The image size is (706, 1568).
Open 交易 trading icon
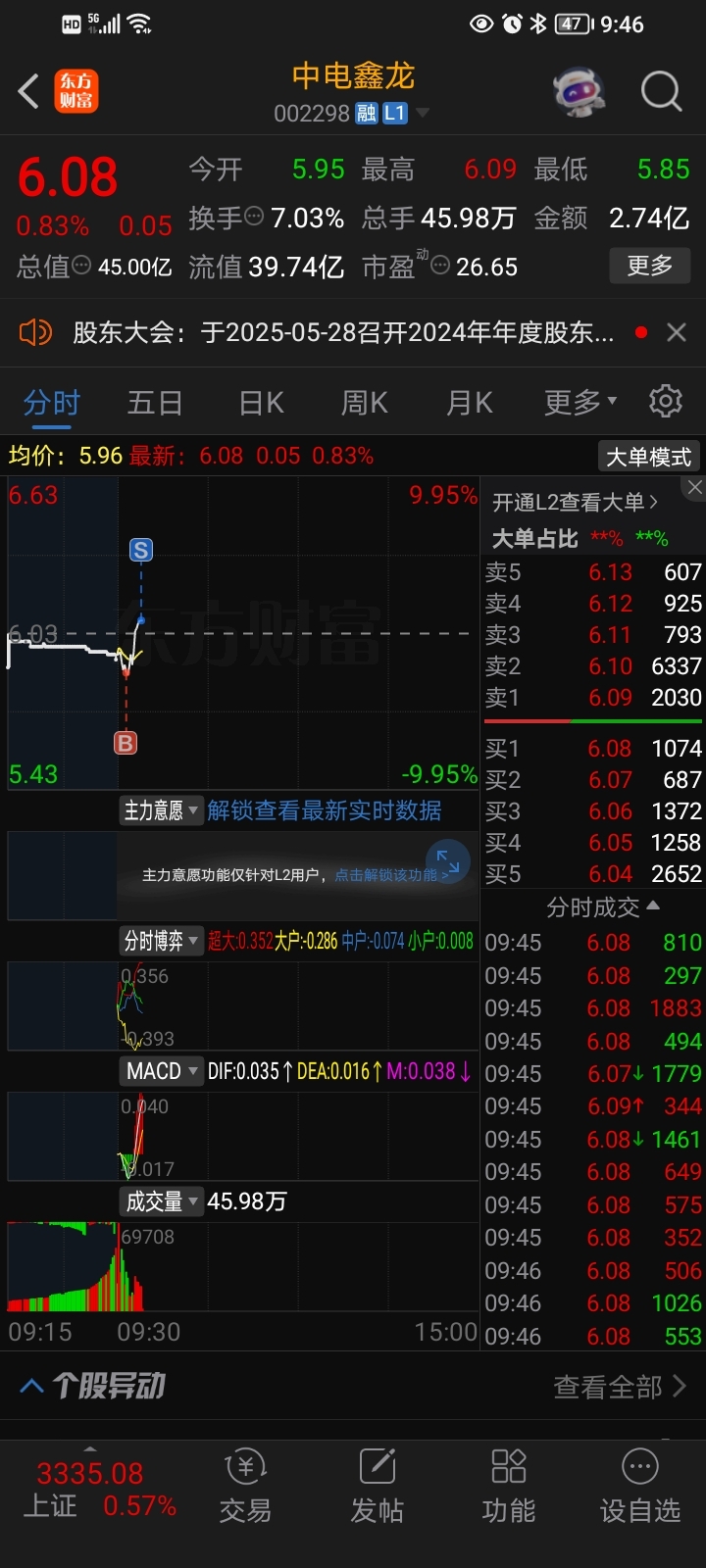pyautogui.click(x=245, y=1486)
